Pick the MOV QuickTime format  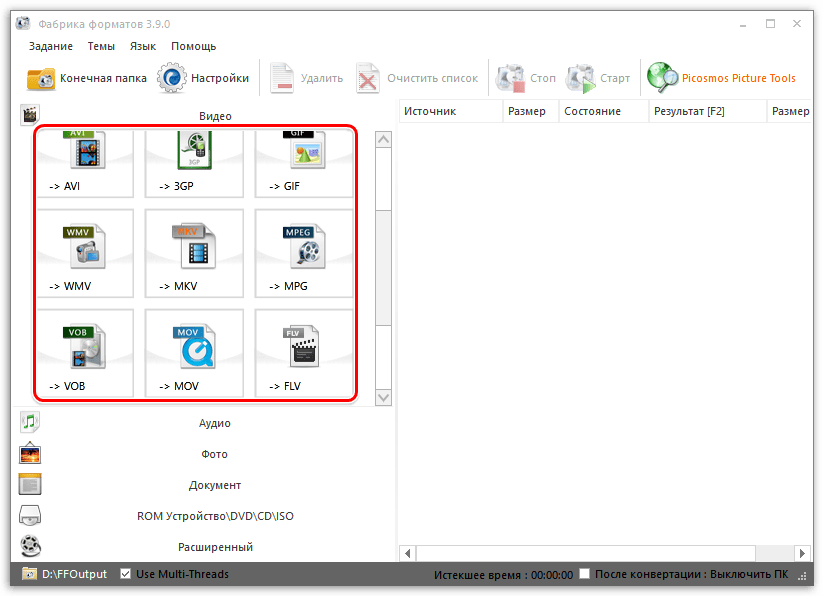point(194,353)
